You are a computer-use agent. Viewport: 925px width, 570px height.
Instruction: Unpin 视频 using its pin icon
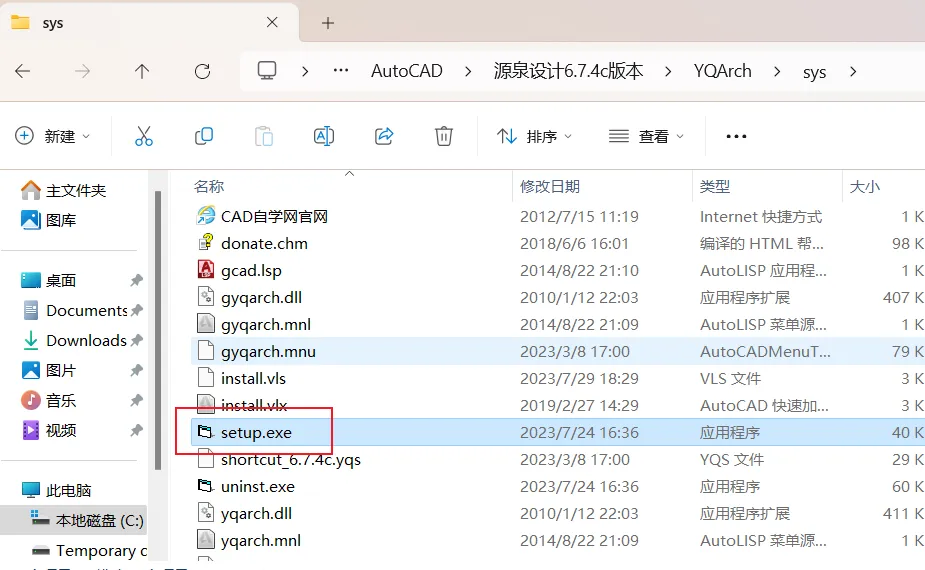click(x=136, y=430)
